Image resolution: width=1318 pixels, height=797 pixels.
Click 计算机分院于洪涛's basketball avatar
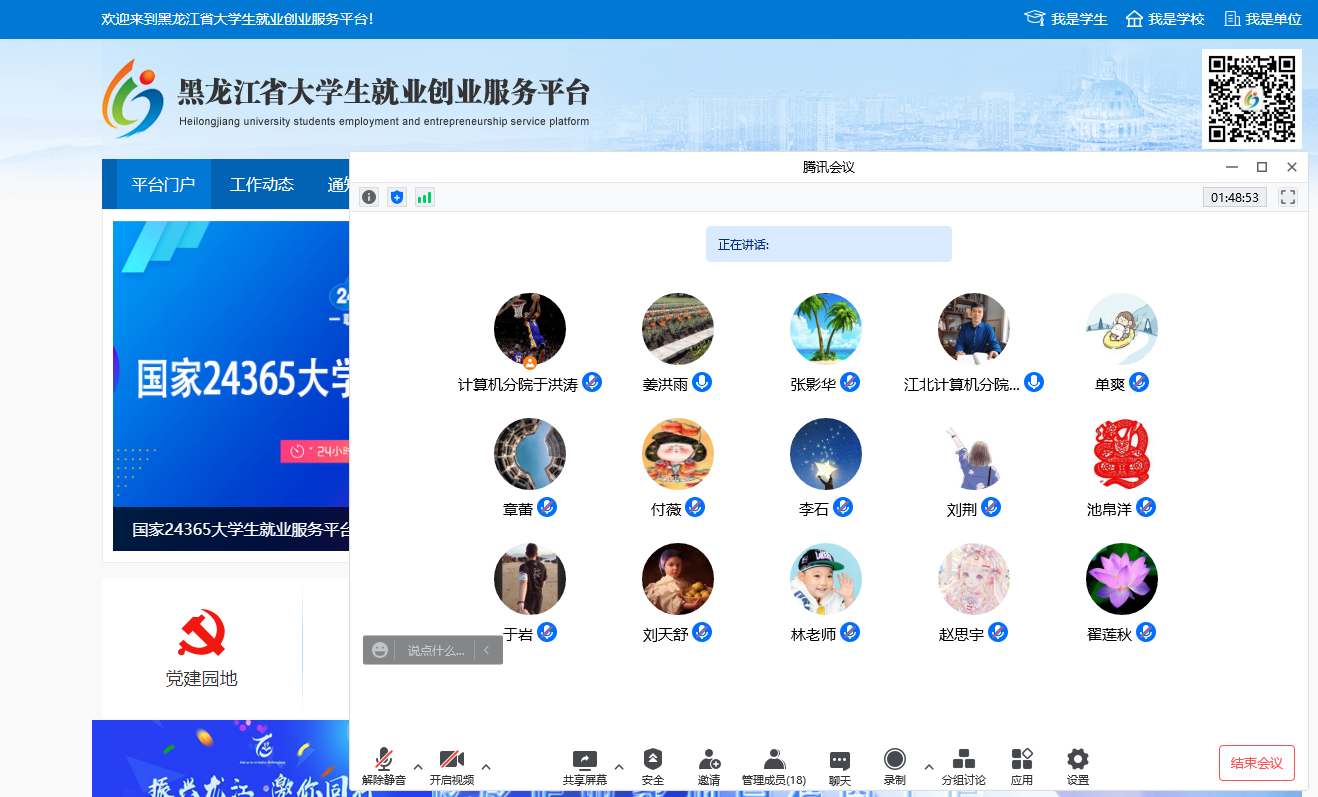point(530,329)
